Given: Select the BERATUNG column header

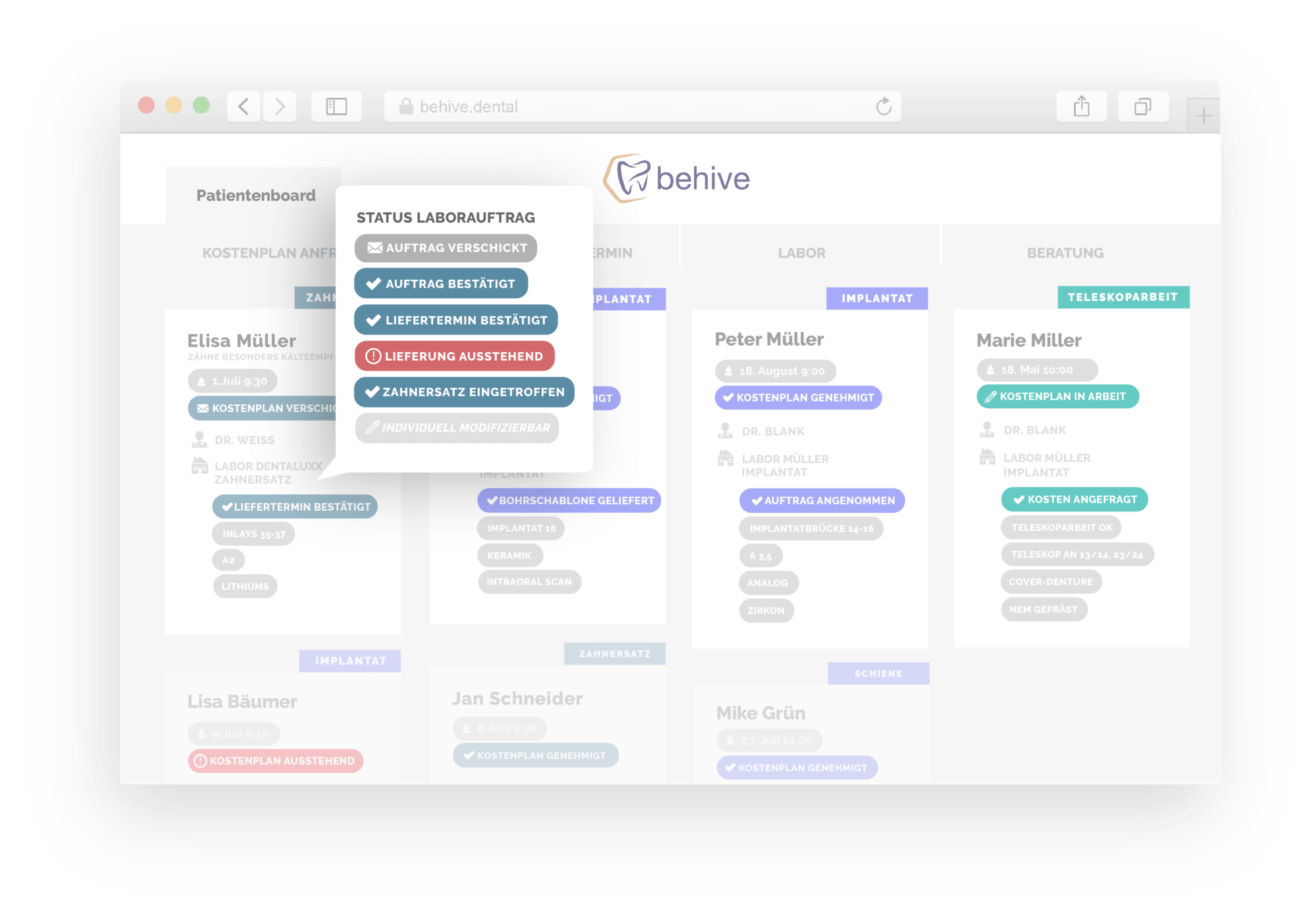Looking at the screenshot, I should [1065, 253].
